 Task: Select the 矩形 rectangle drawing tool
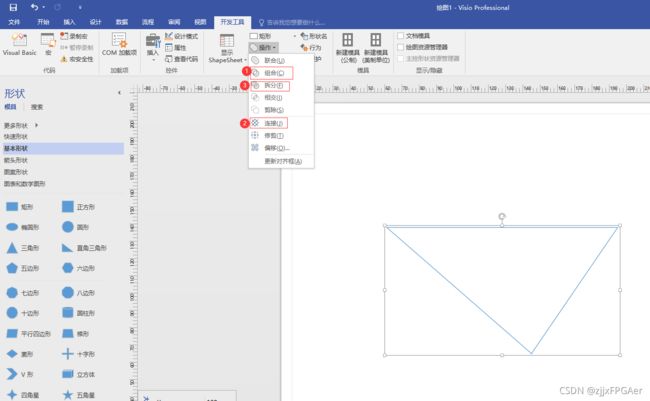click(x=260, y=36)
